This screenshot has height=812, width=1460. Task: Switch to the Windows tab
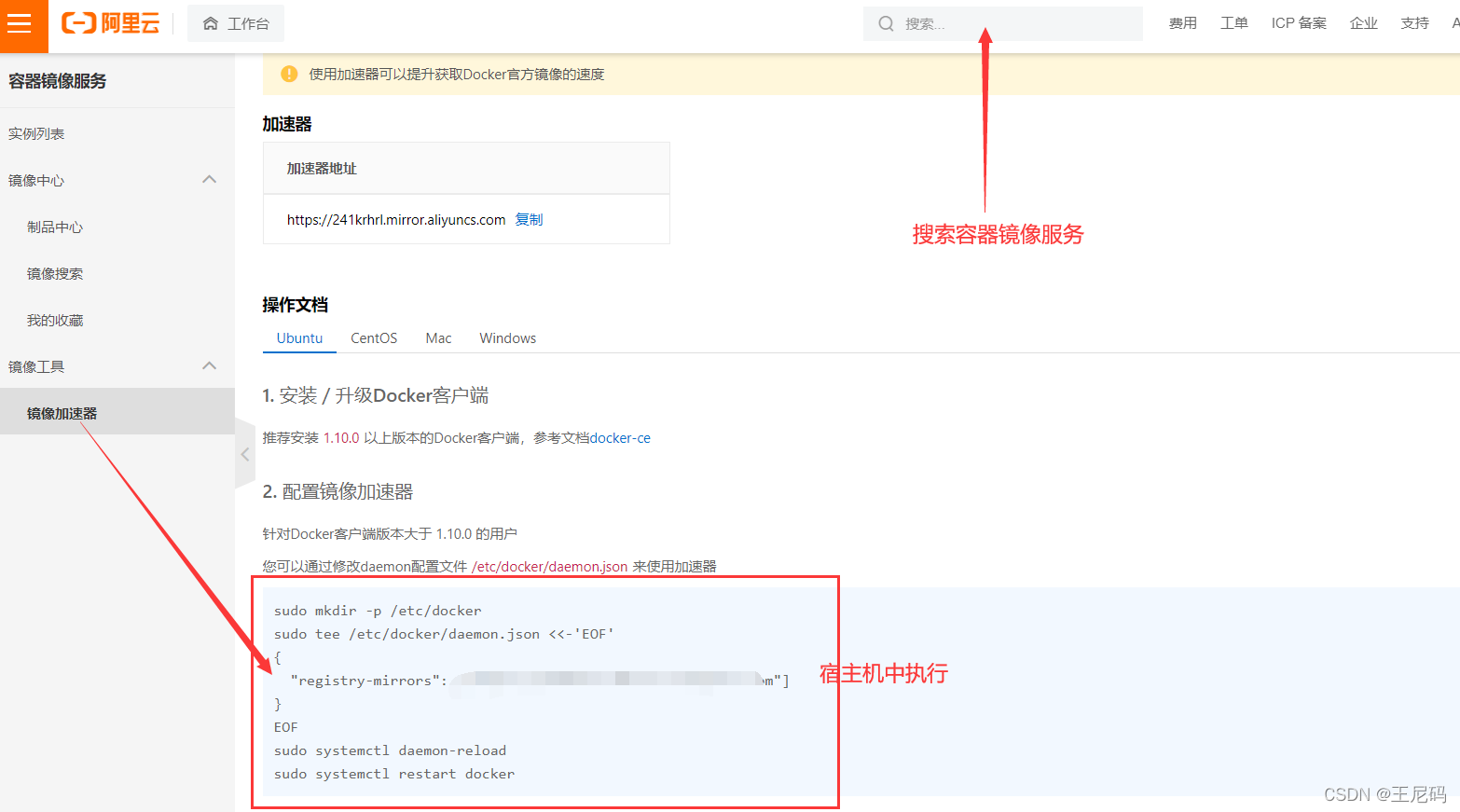[508, 337]
